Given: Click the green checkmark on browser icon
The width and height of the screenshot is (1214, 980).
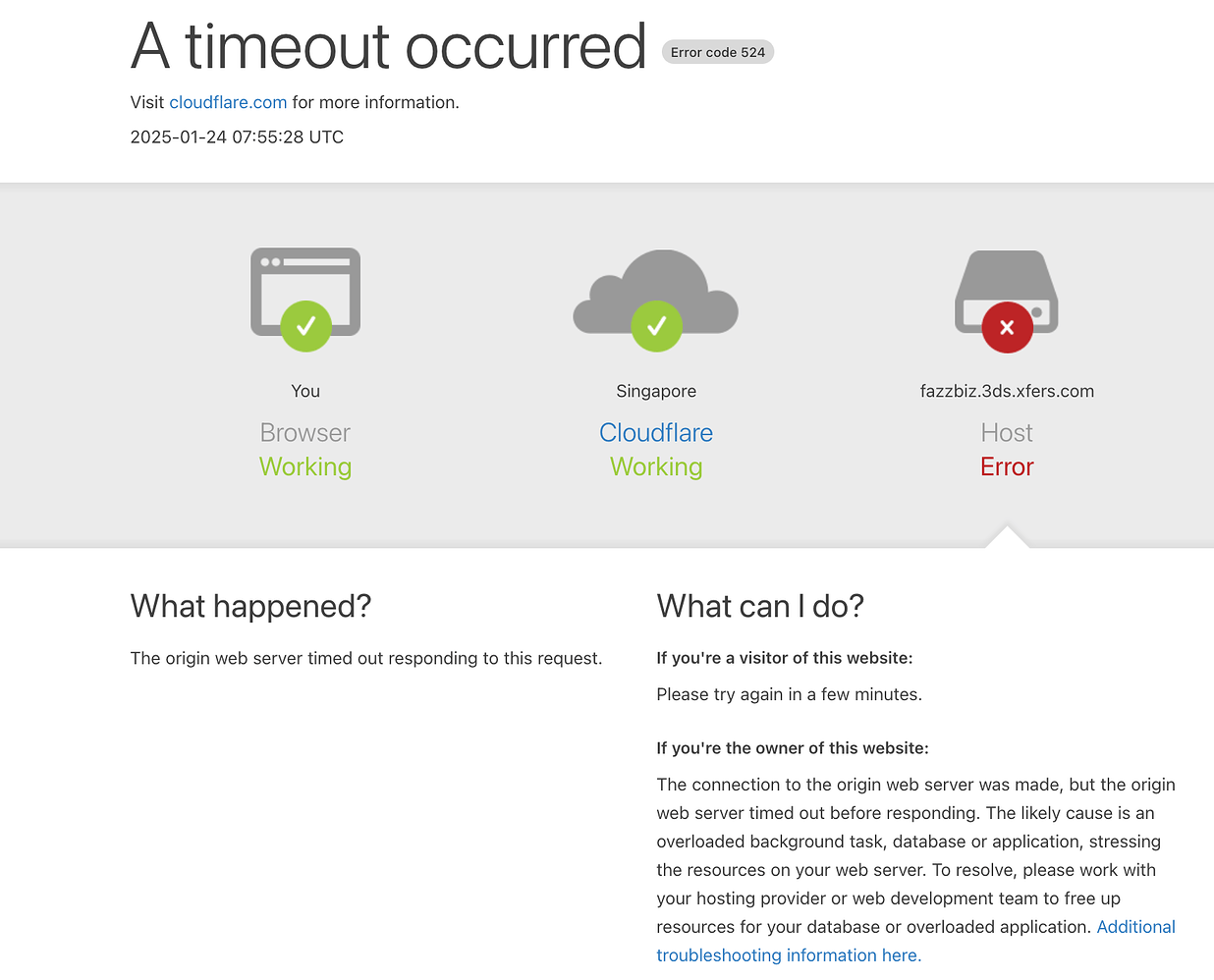Looking at the screenshot, I should (x=305, y=326).
